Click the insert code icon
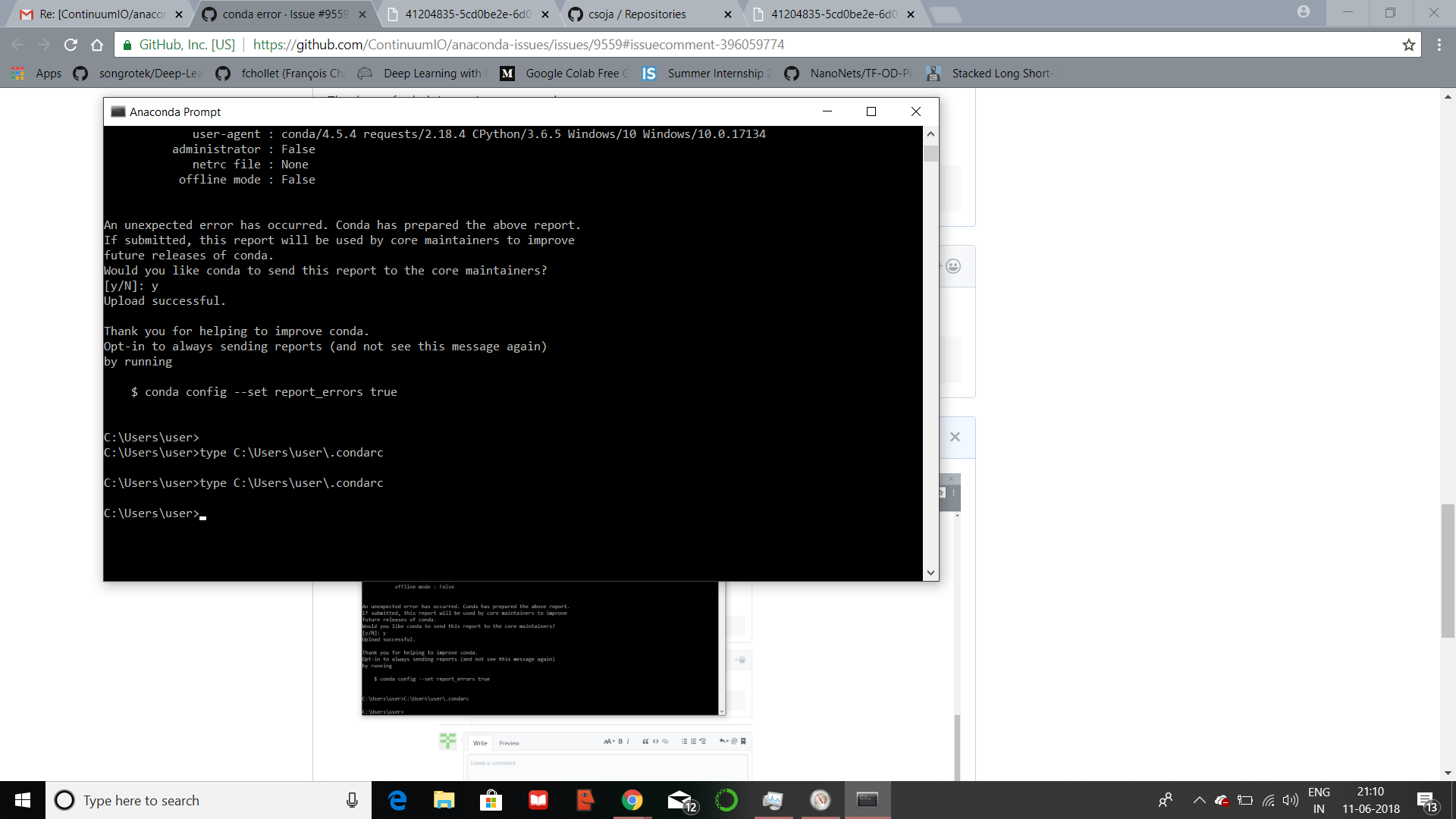This screenshot has height=819, width=1456. click(x=656, y=741)
